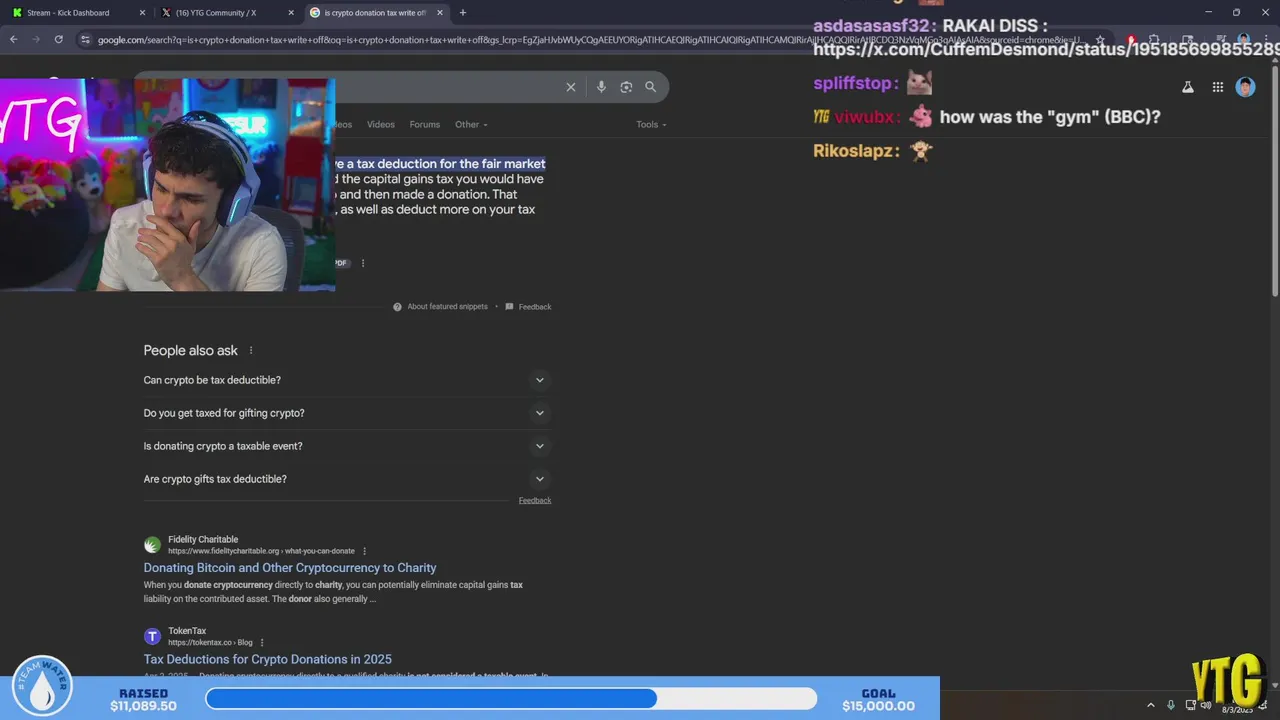Open the Tools dropdown
The image size is (1280, 720).
pyautogui.click(x=651, y=124)
